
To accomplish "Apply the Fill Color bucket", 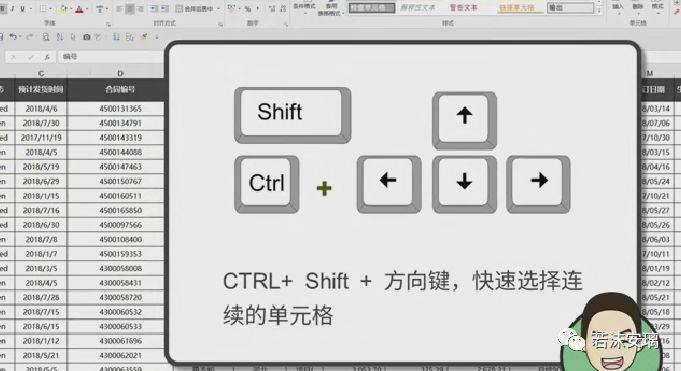I will pyautogui.click(x=63, y=9).
